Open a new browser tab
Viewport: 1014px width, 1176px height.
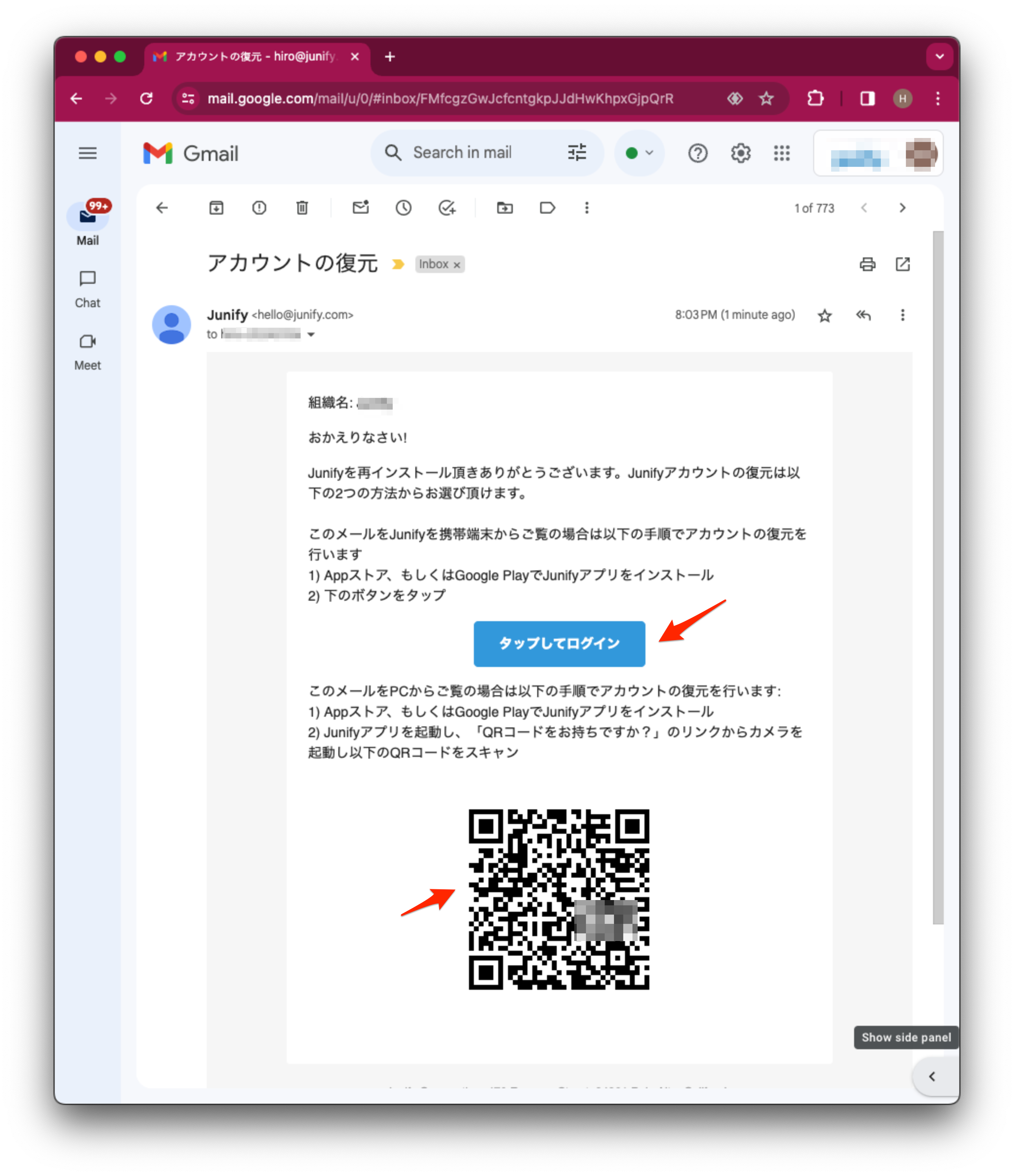click(390, 57)
